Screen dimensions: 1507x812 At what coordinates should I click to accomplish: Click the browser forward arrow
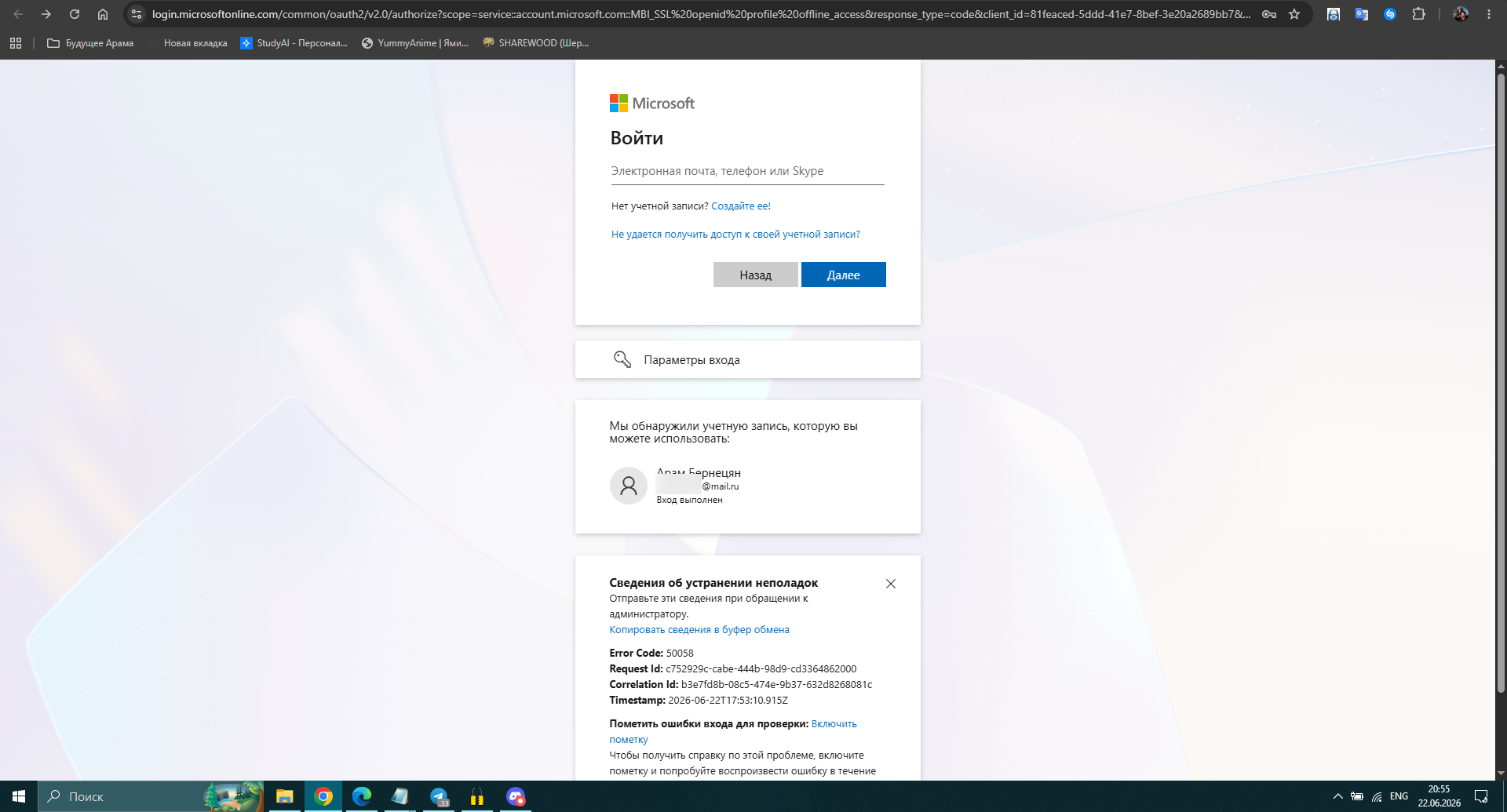click(x=46, y=14)
